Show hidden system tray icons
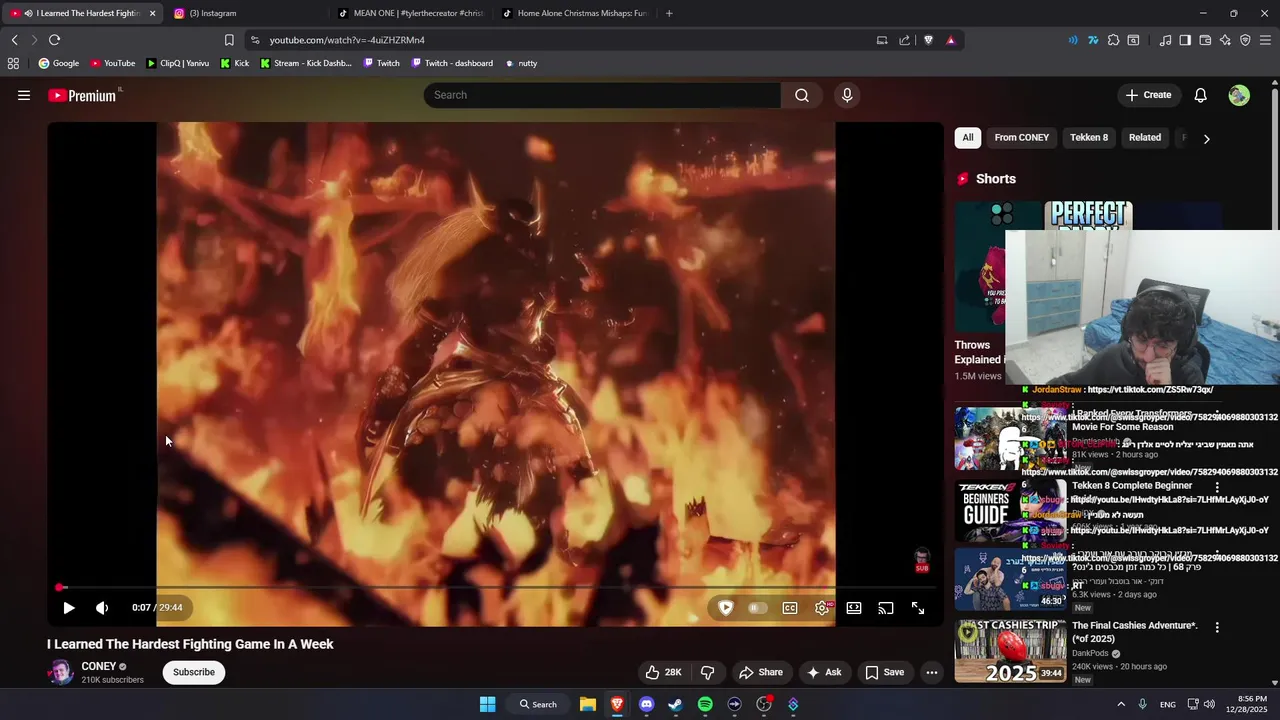This screenshot has width=1280, height=720. (x=1121, y=704)
